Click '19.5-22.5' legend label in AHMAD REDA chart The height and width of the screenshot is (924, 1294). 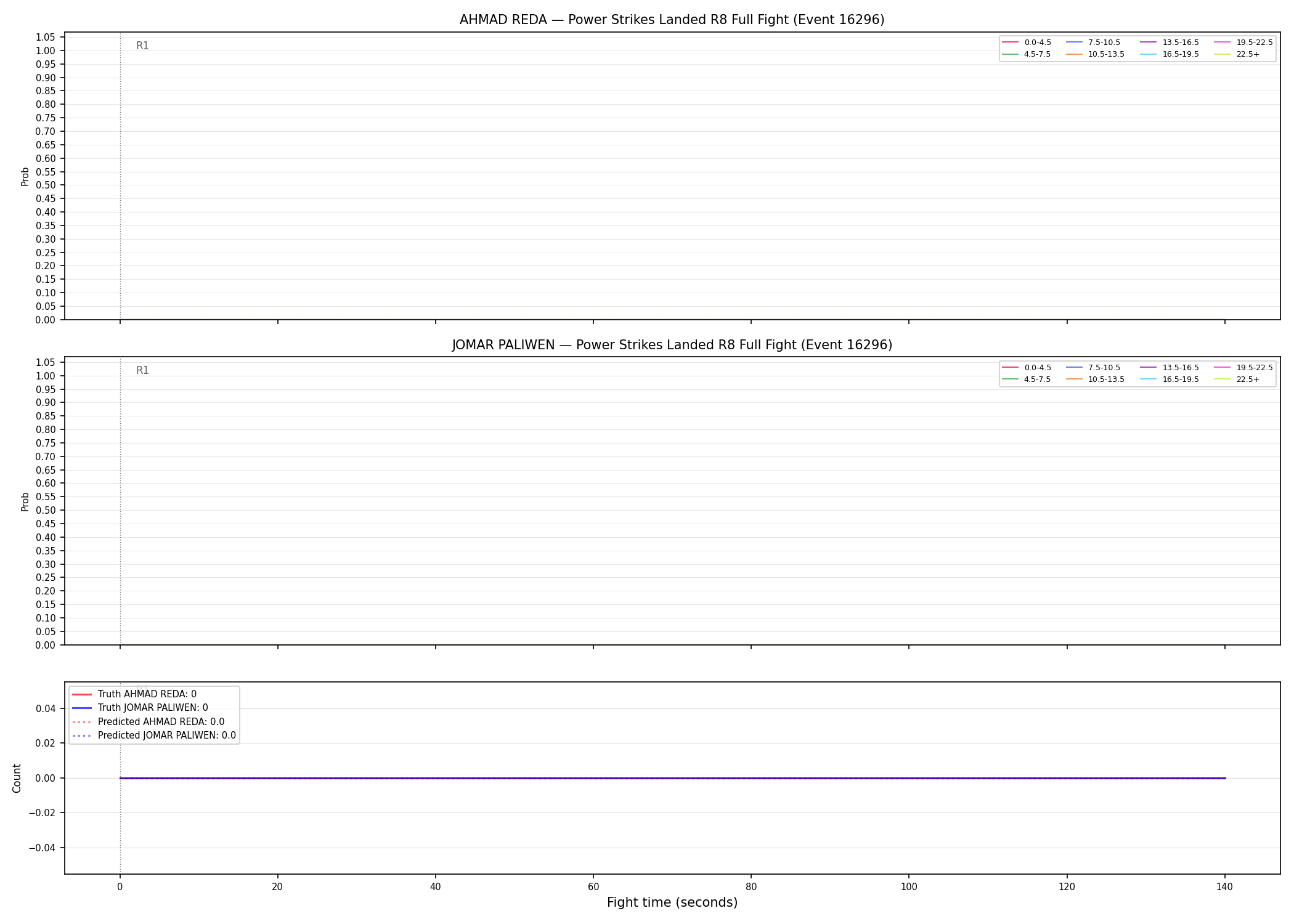(1255, 43)
